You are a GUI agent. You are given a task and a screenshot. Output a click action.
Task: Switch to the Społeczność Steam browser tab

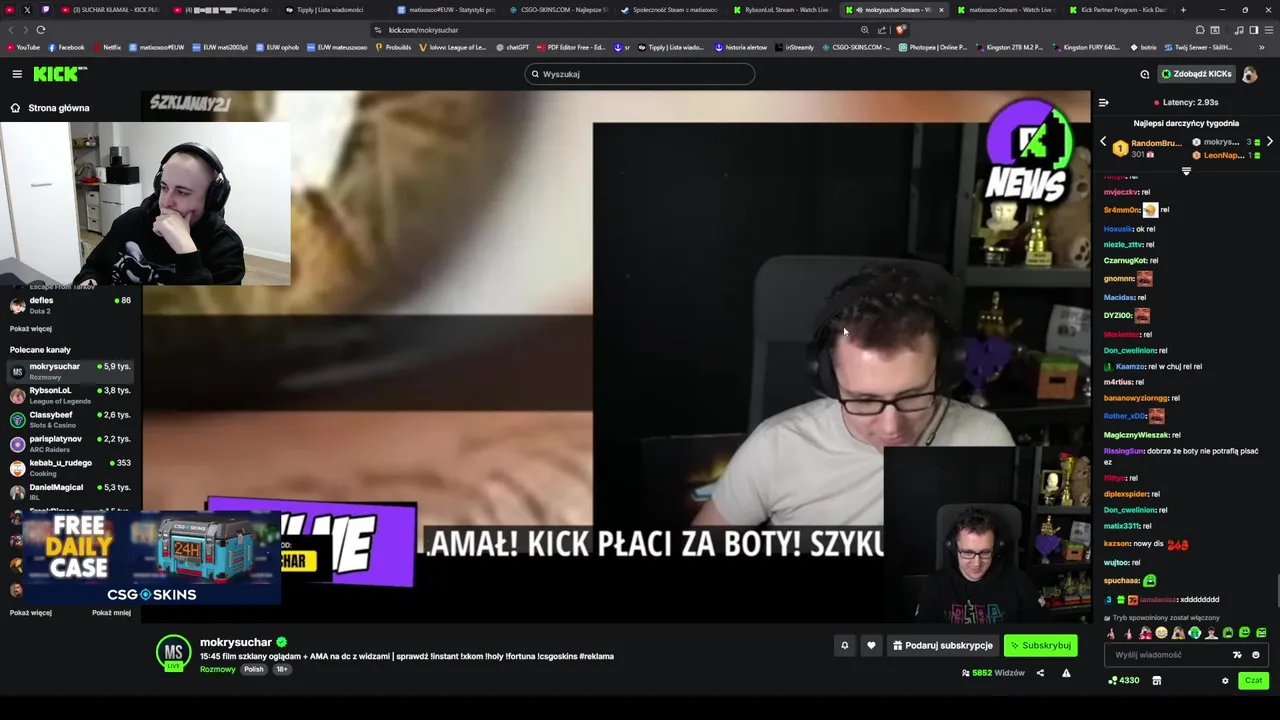pos(668,10)
